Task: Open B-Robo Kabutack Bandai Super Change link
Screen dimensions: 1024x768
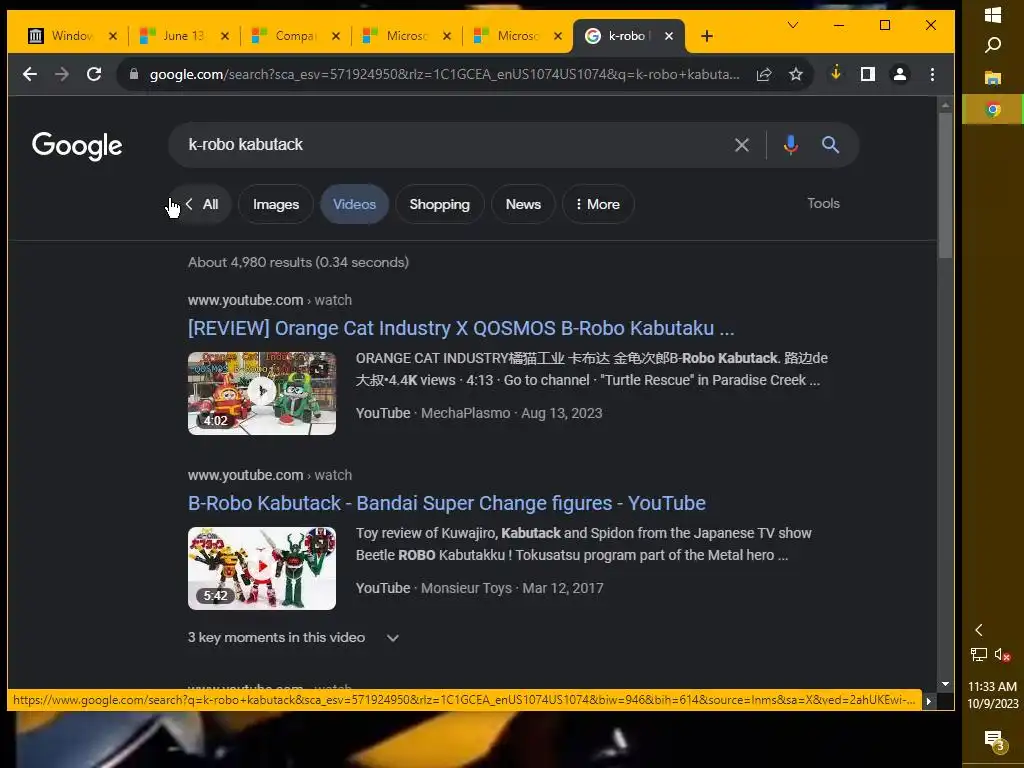Action: (x=447, y=503)
